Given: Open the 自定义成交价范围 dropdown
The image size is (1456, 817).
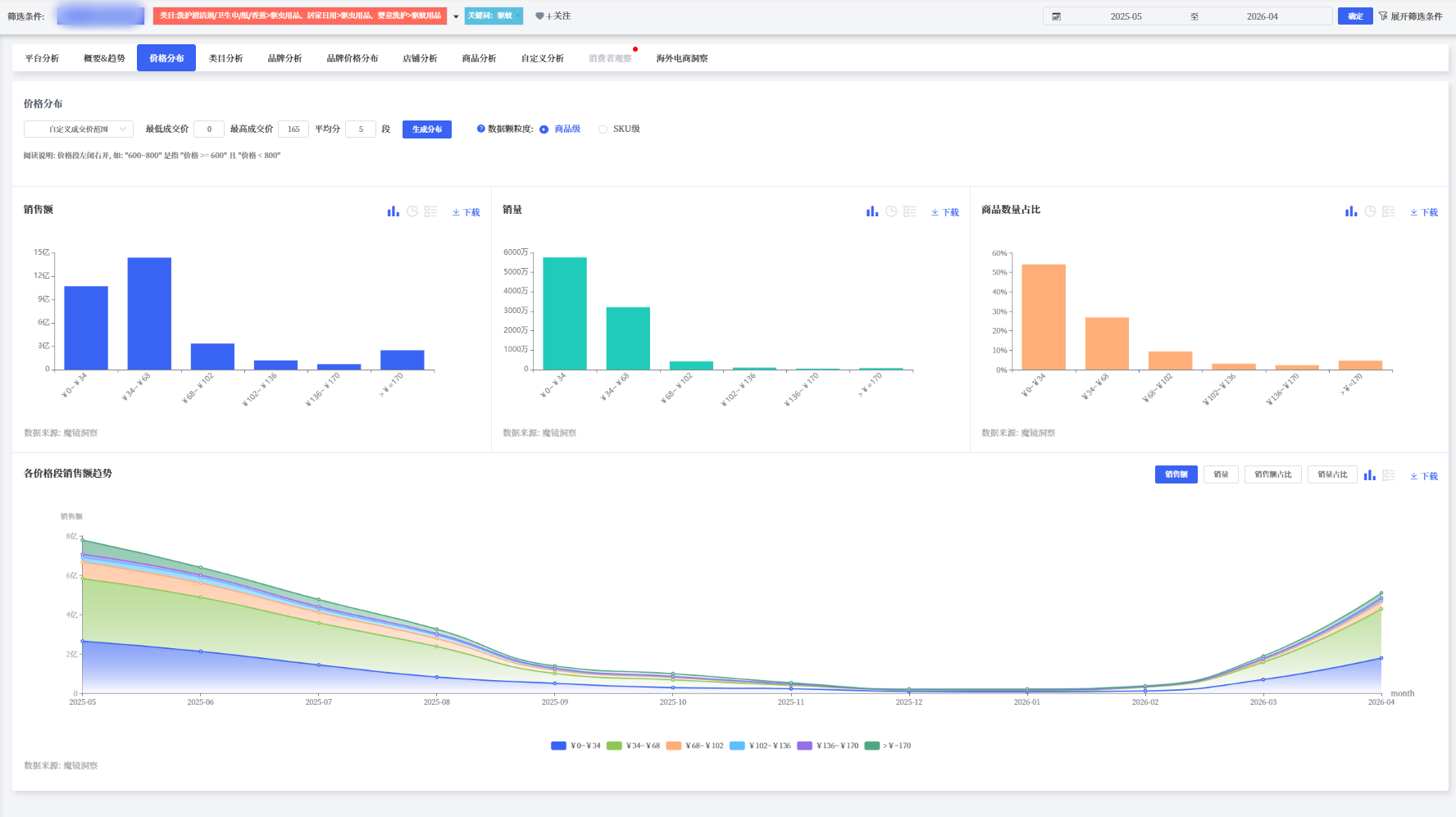Looking at the screenshot, I should point(79,129).
